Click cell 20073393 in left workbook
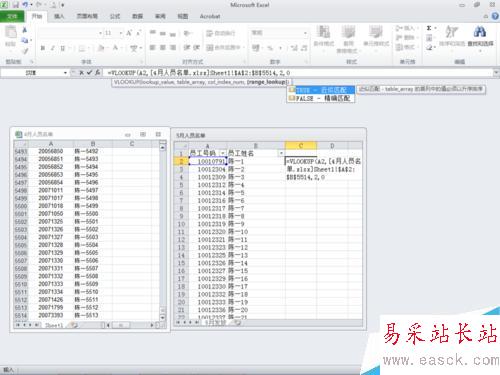The width and height of the screenshot is (500, 375). click(51, 315)
